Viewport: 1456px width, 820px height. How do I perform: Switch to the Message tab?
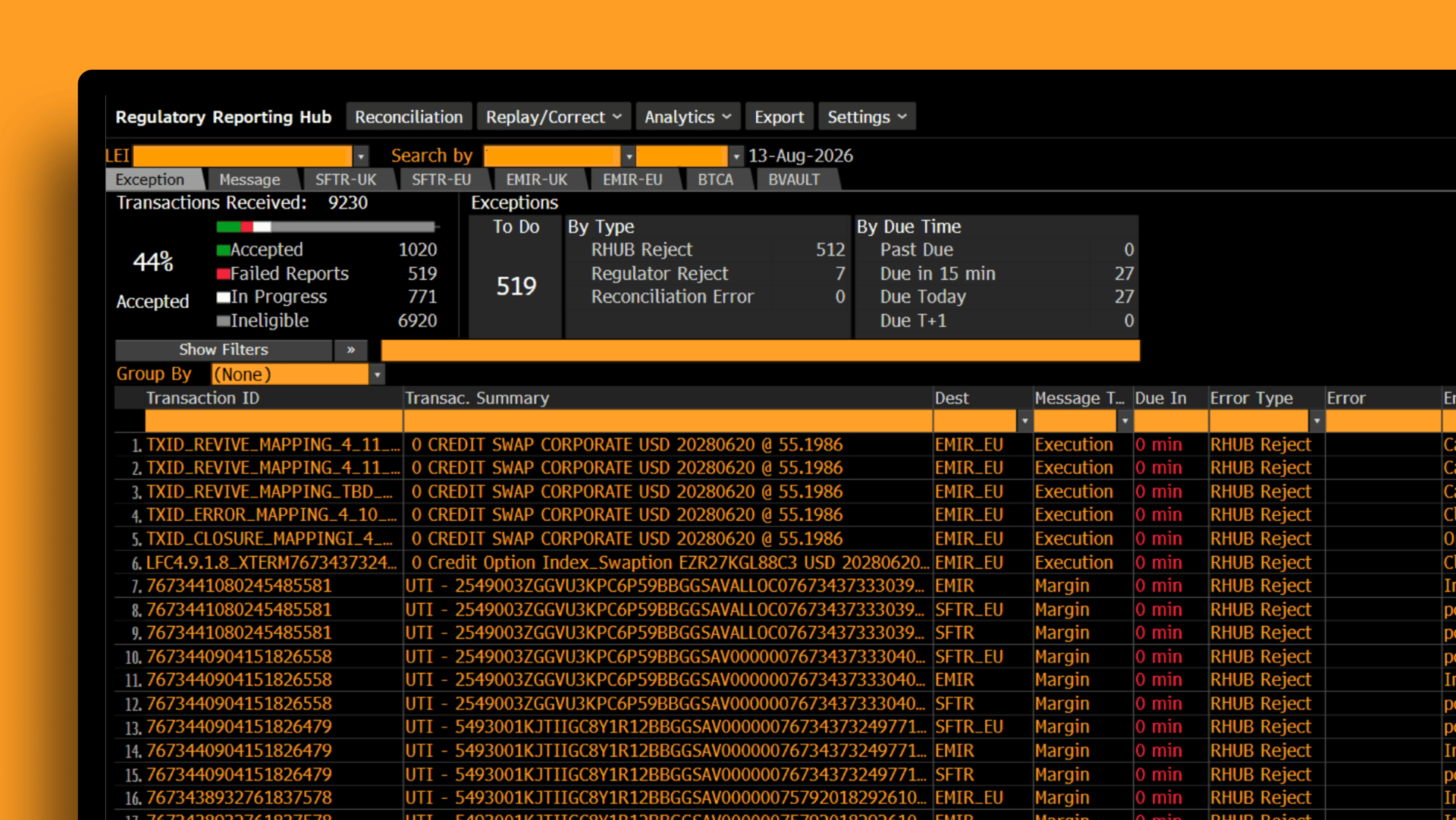(249, 180)
